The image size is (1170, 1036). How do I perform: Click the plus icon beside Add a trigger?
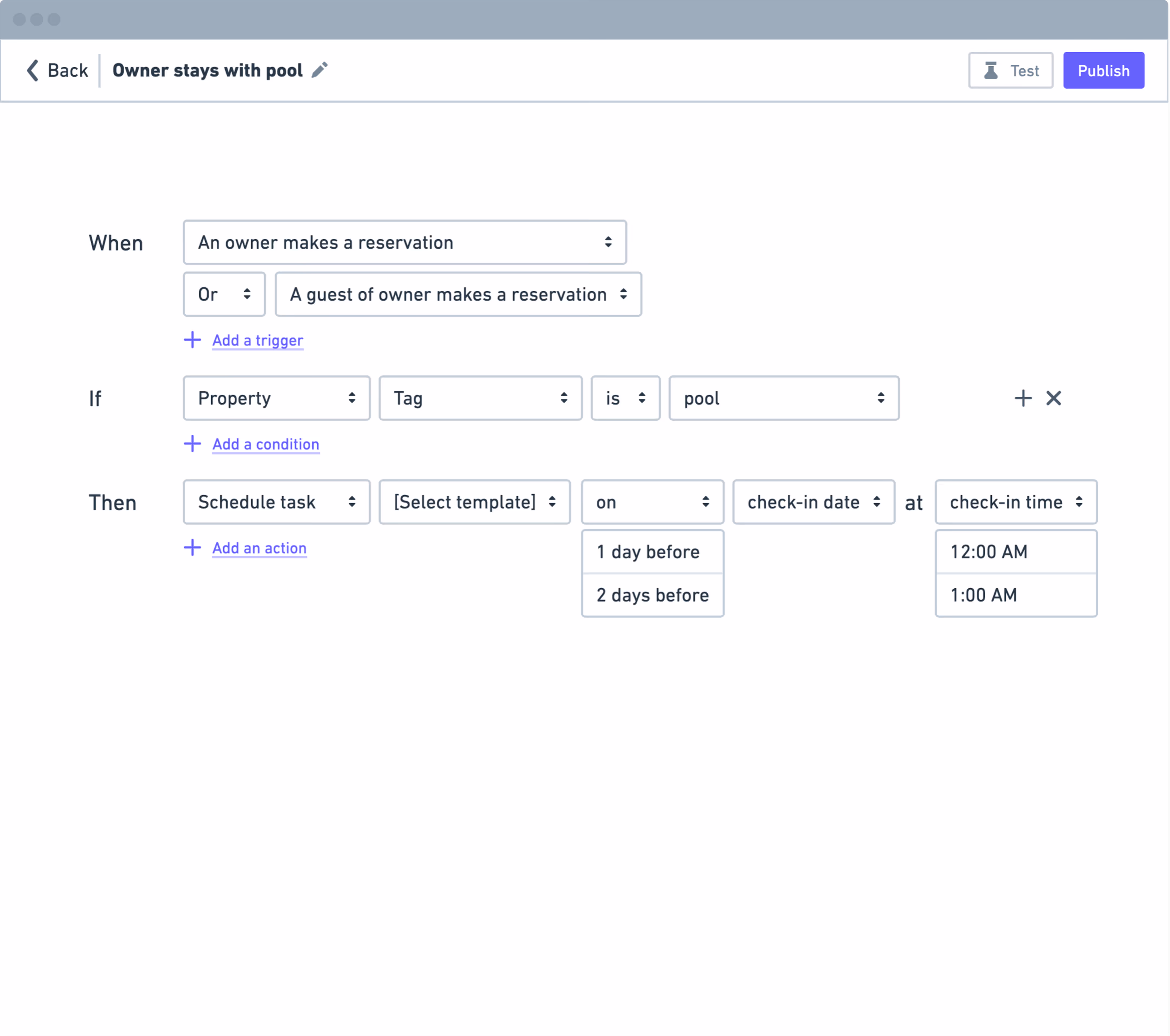192,340
